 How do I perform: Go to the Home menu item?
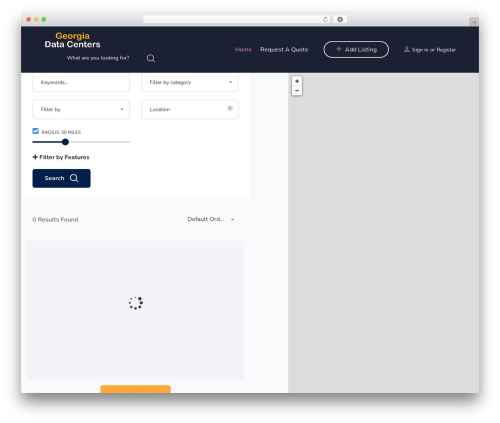click(x=243, y=49)
